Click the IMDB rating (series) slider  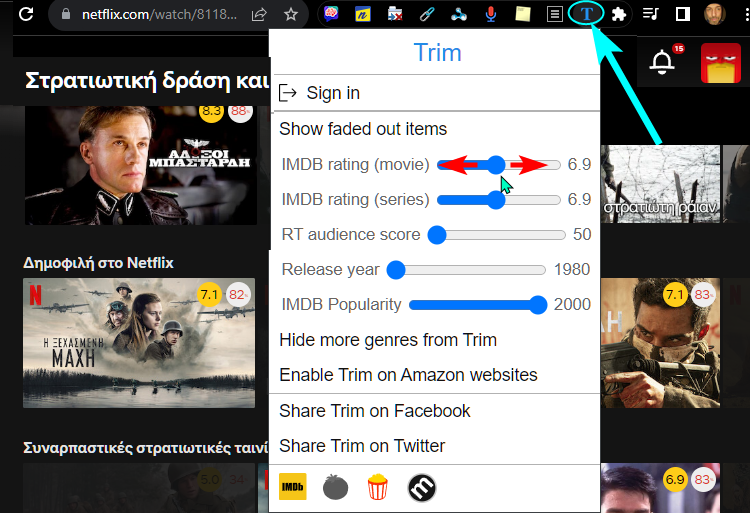pos(498,200)
